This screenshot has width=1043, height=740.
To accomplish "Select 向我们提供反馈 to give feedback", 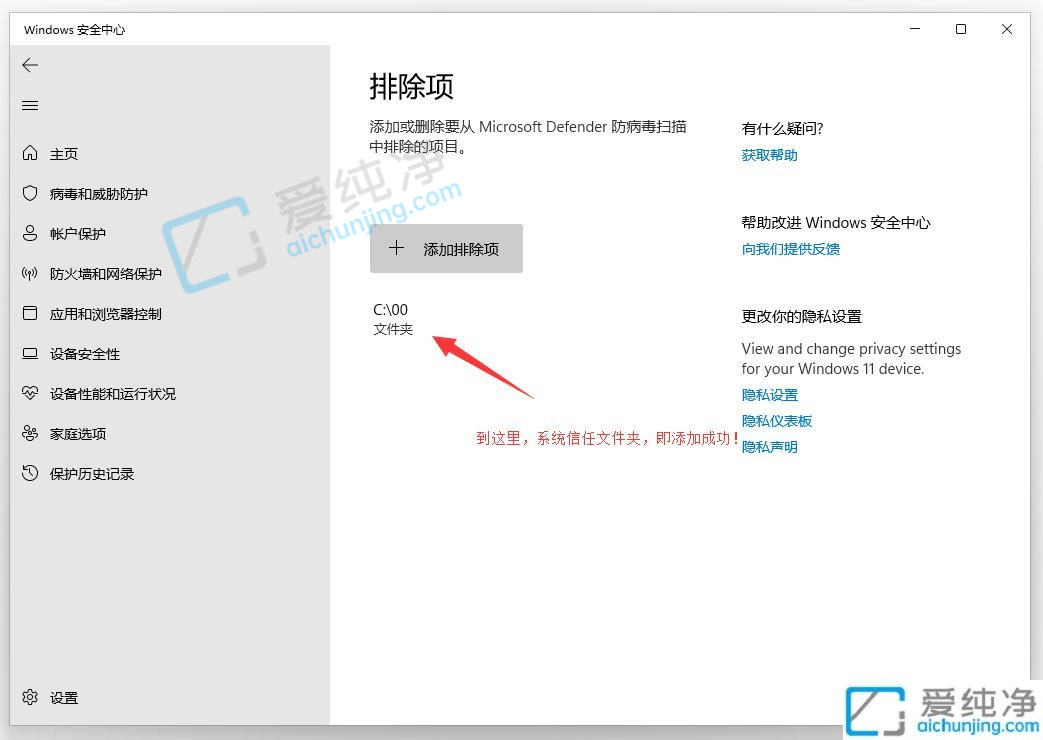I will [790, 248].
